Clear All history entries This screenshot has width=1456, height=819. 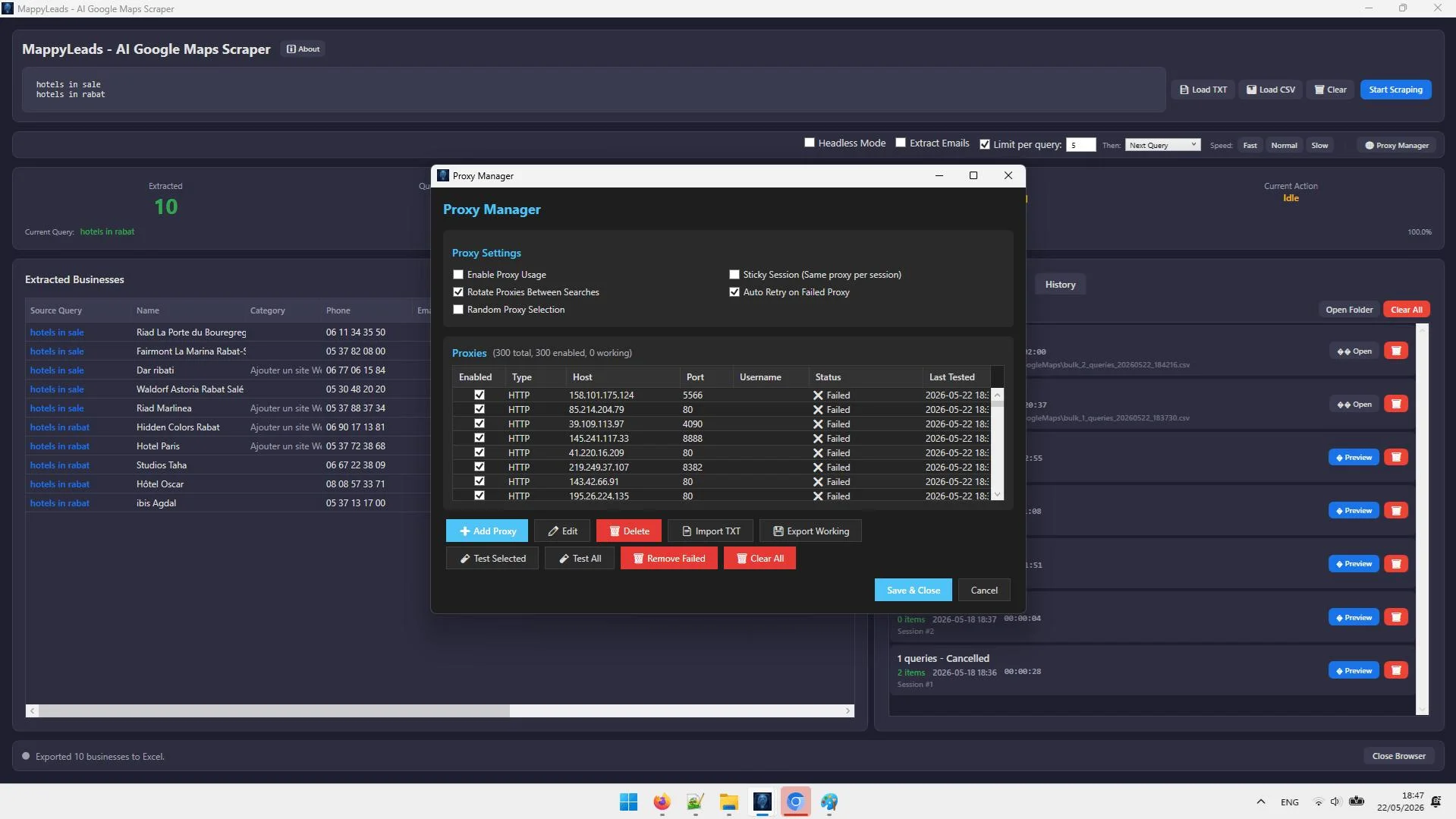click(1406, 310)
